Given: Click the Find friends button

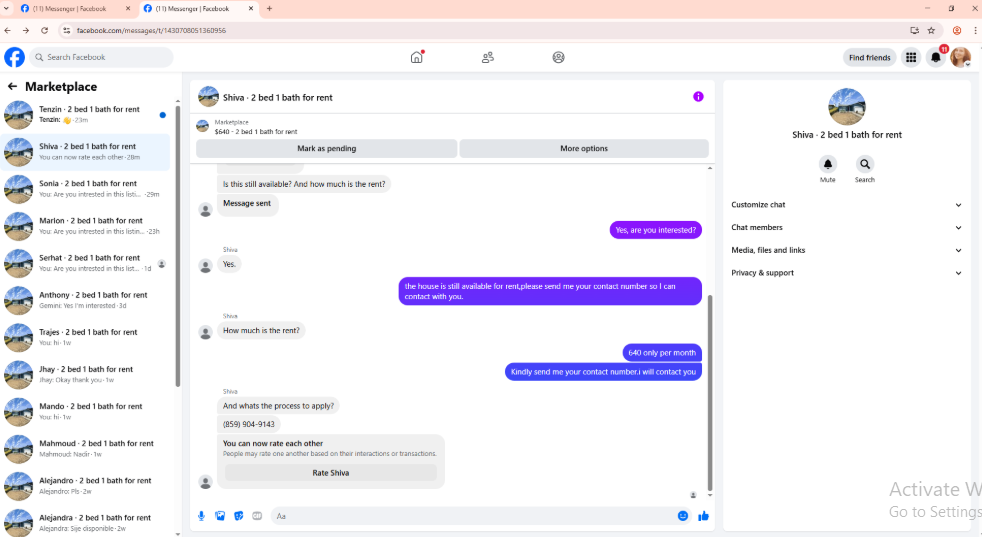Looking at the screenshot, I should tap(869, 58).
